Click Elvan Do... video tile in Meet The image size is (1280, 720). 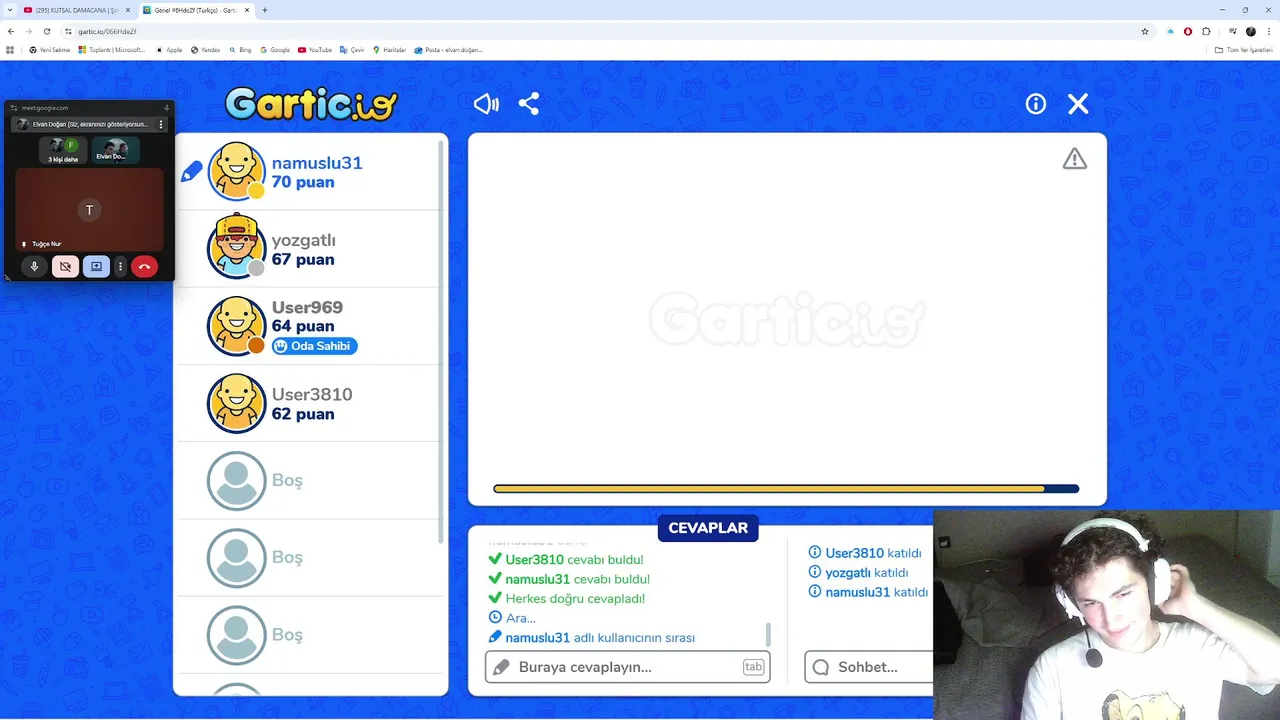pos(115,150)
